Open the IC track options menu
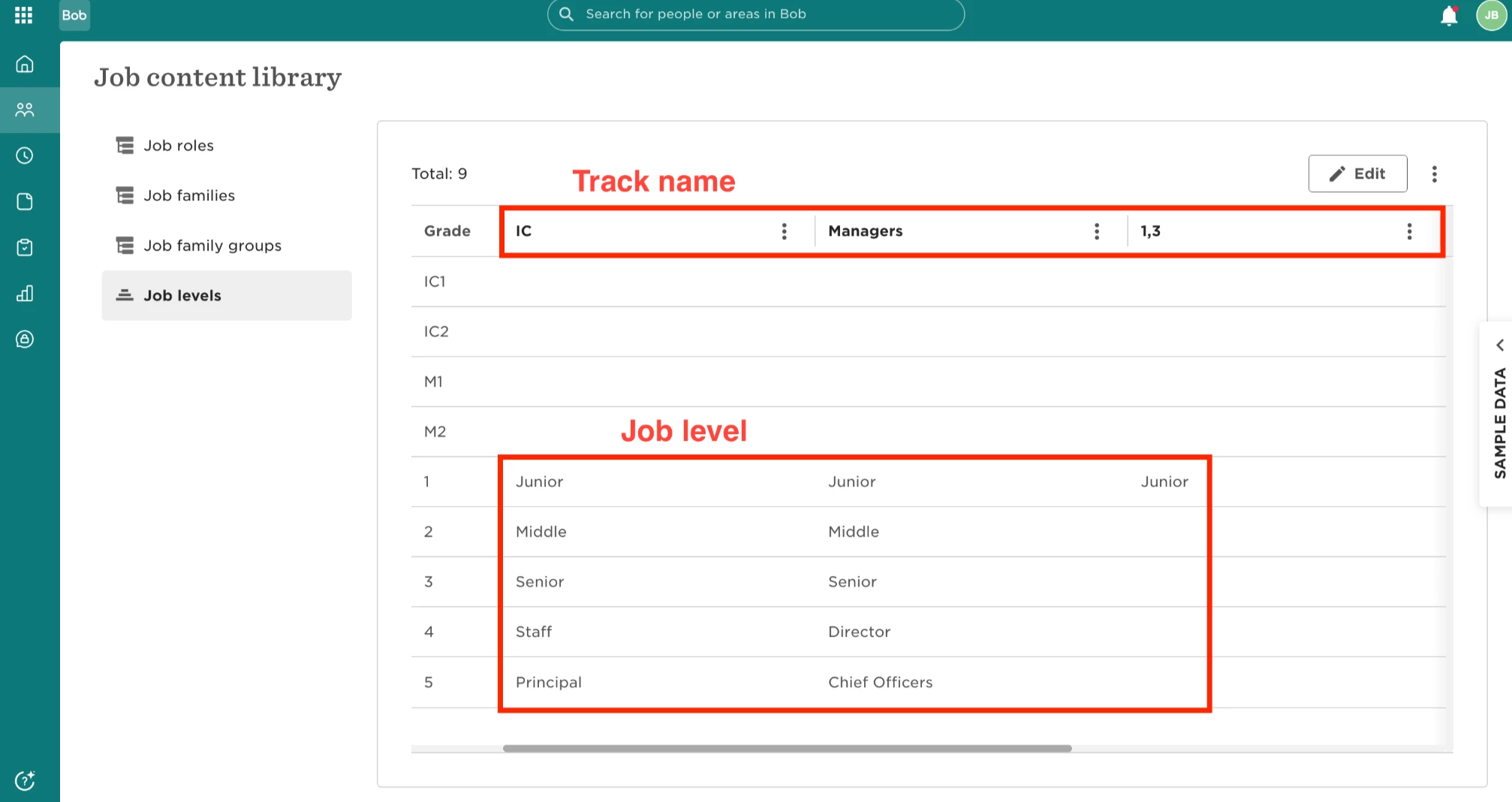This screenshot has width=1512, height=802. (784, 231)
